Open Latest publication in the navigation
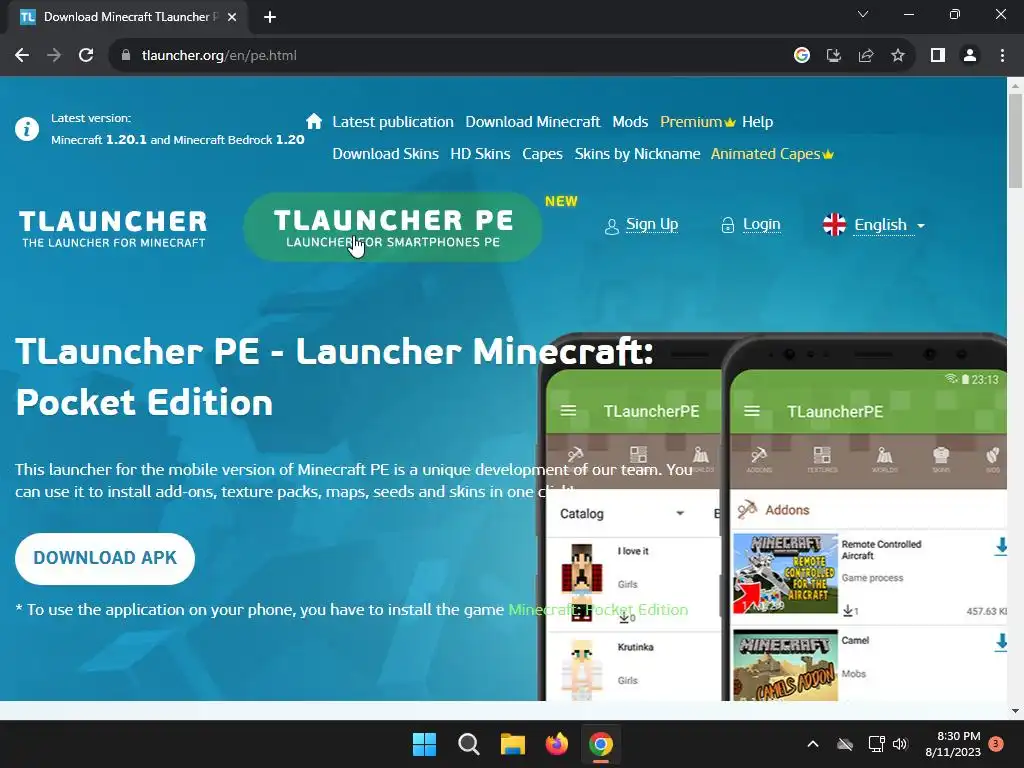 coord(392,122)
